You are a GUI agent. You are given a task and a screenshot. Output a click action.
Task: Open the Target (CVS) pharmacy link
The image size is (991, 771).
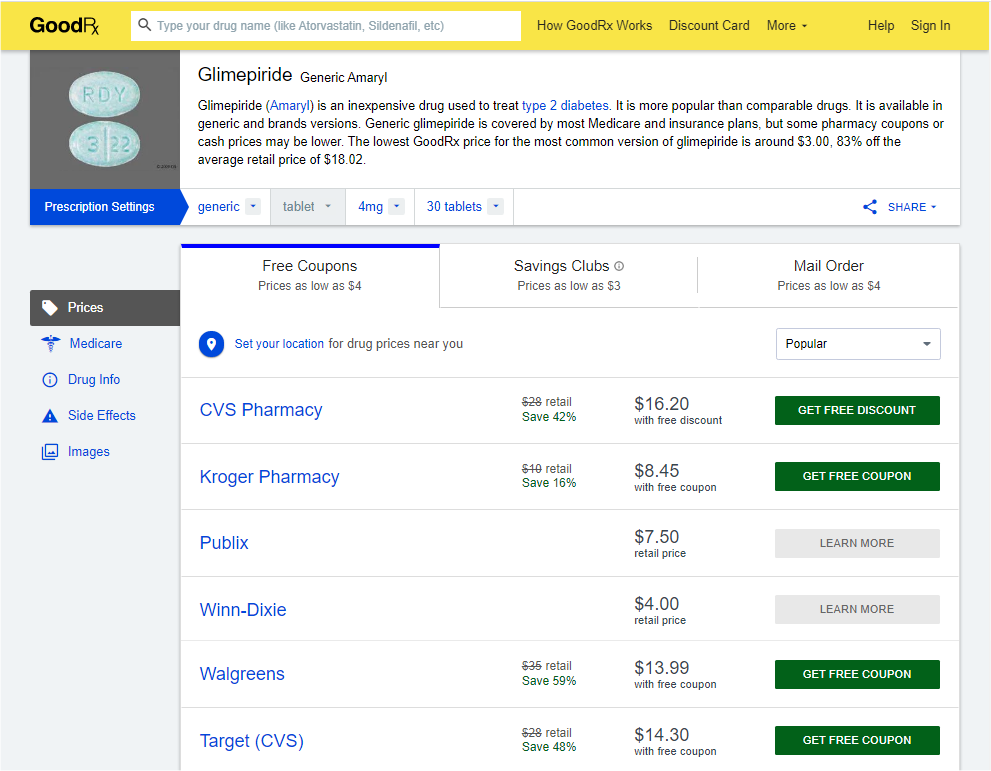pyautogui.click(x=252, y=741)
